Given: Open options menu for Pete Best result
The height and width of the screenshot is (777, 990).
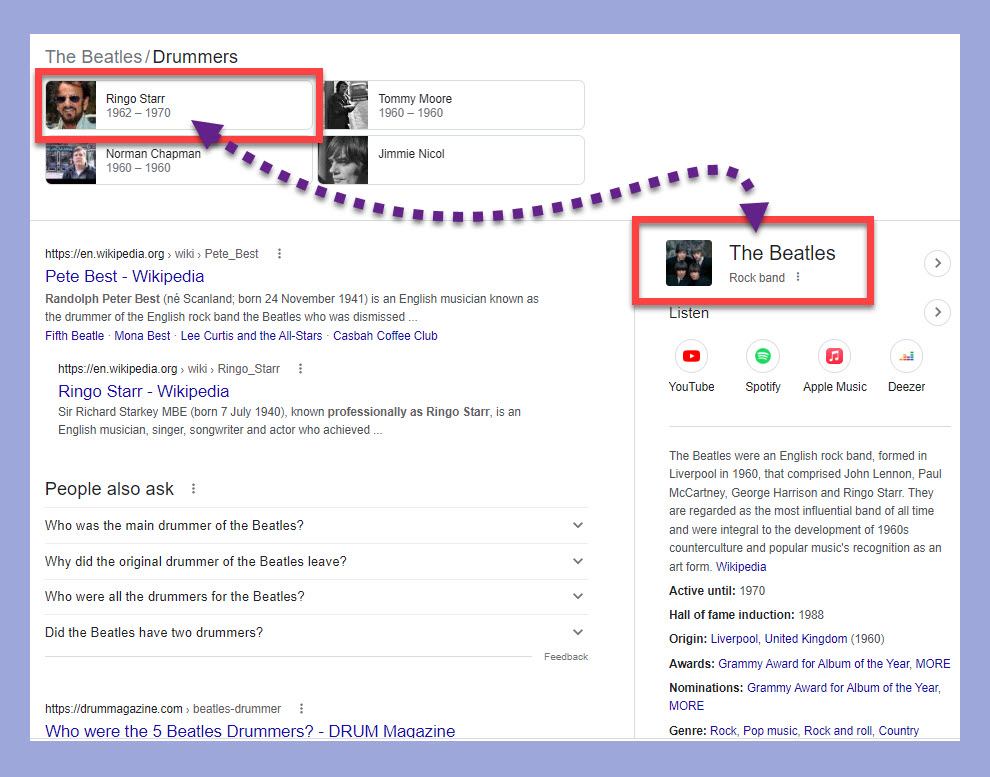Looking at the screenshot, I should pyautogui.click(x=279, y=254).
